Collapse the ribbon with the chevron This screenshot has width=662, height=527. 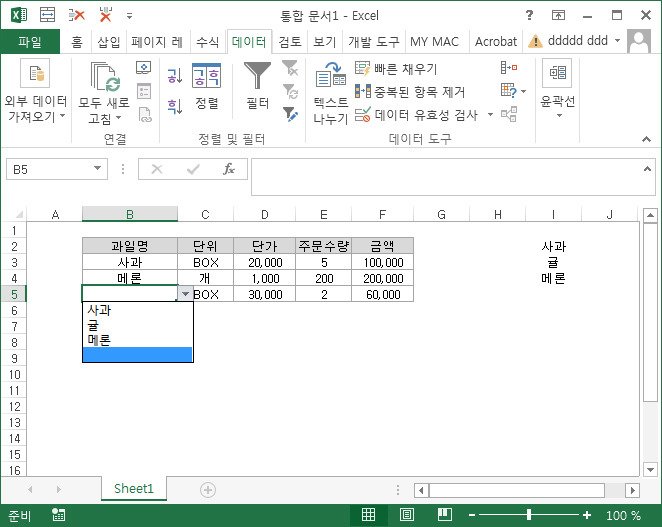pos(646,139)
